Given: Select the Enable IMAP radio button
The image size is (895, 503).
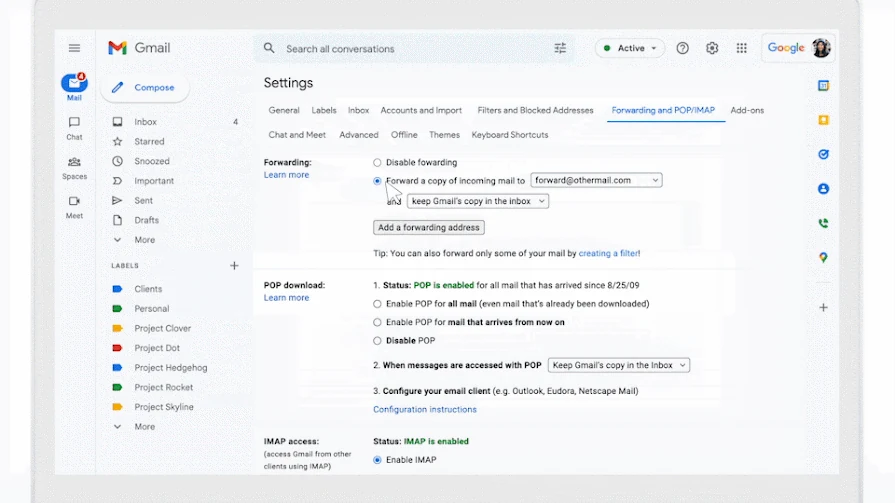Looking at the screenshot, I should 377,460.
